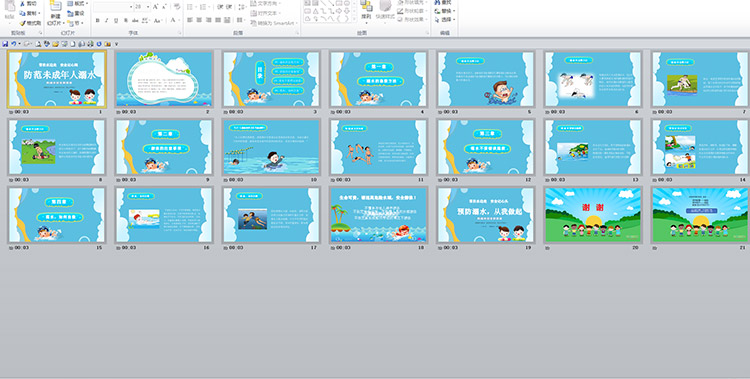Select slide 1 thumbnail titled 防范未成年人溺水
This screenshot has height=379, width=750.
pos(57,79)
